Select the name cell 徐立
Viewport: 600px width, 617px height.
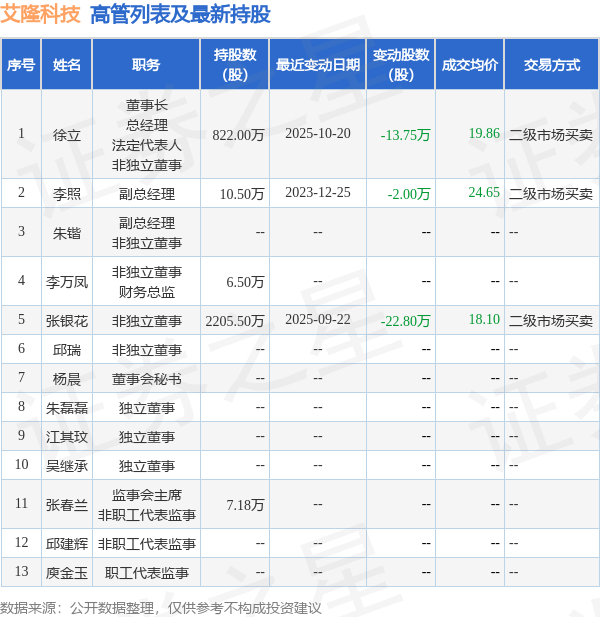pyautogui.click(x=67, y=135)
